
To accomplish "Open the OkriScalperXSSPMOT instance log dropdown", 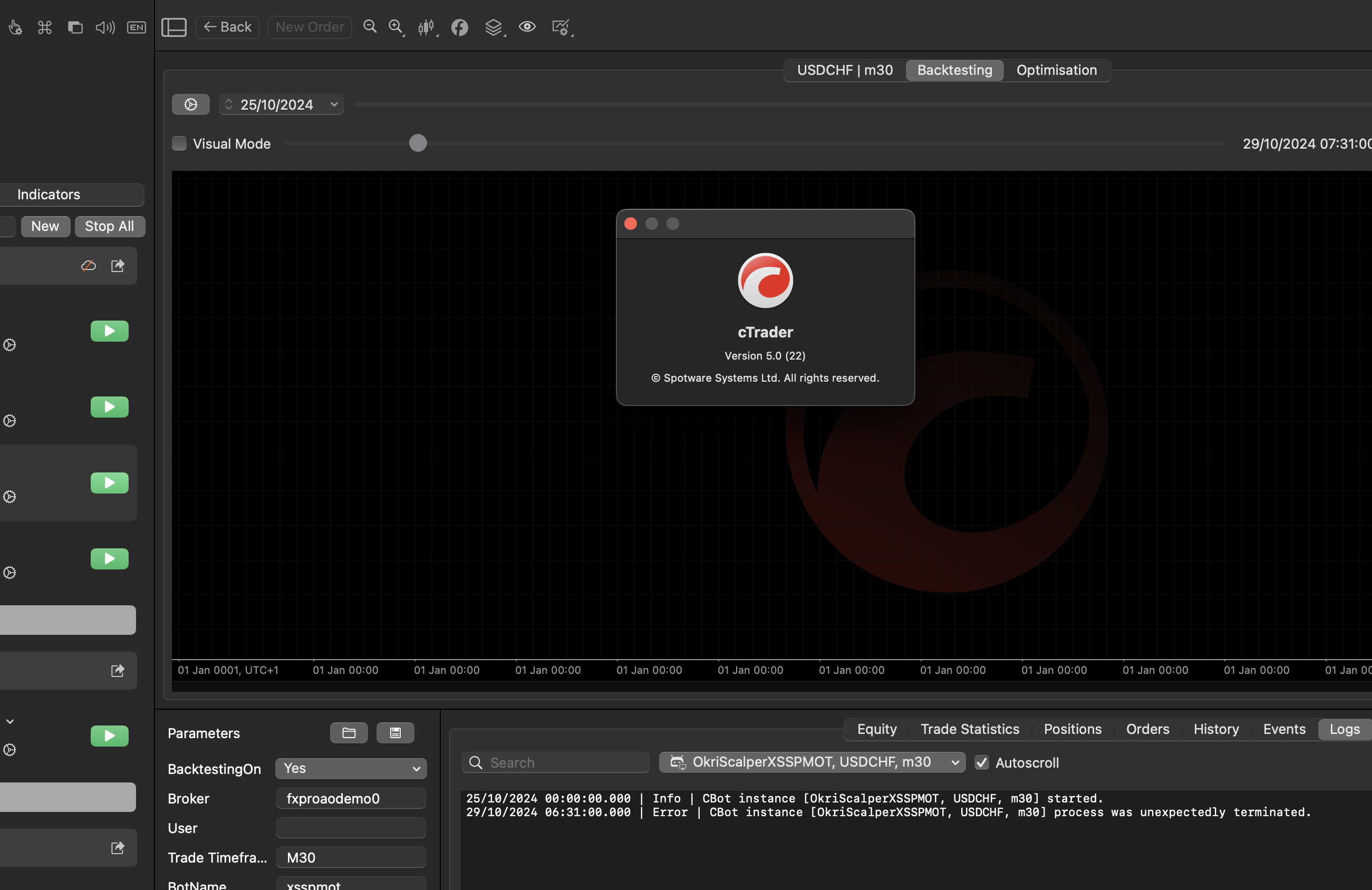I will tap(812, 762).
